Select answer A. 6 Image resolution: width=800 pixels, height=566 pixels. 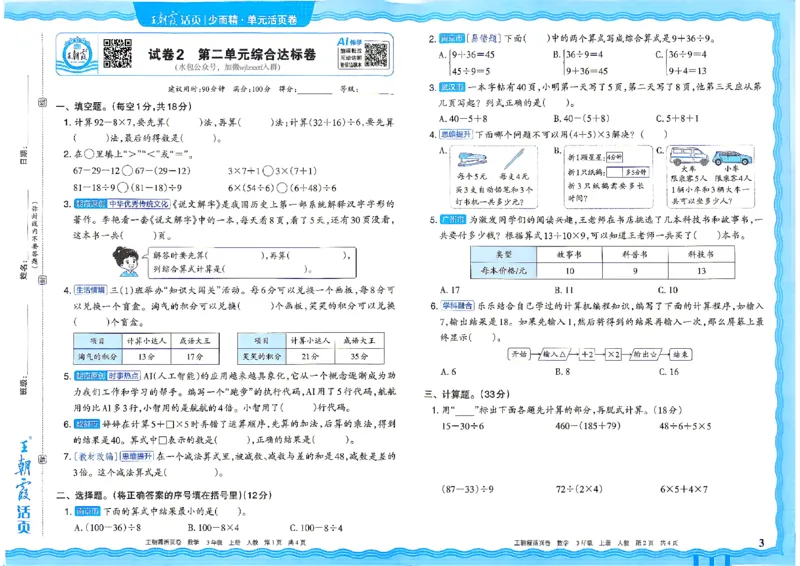coord(448,372)
